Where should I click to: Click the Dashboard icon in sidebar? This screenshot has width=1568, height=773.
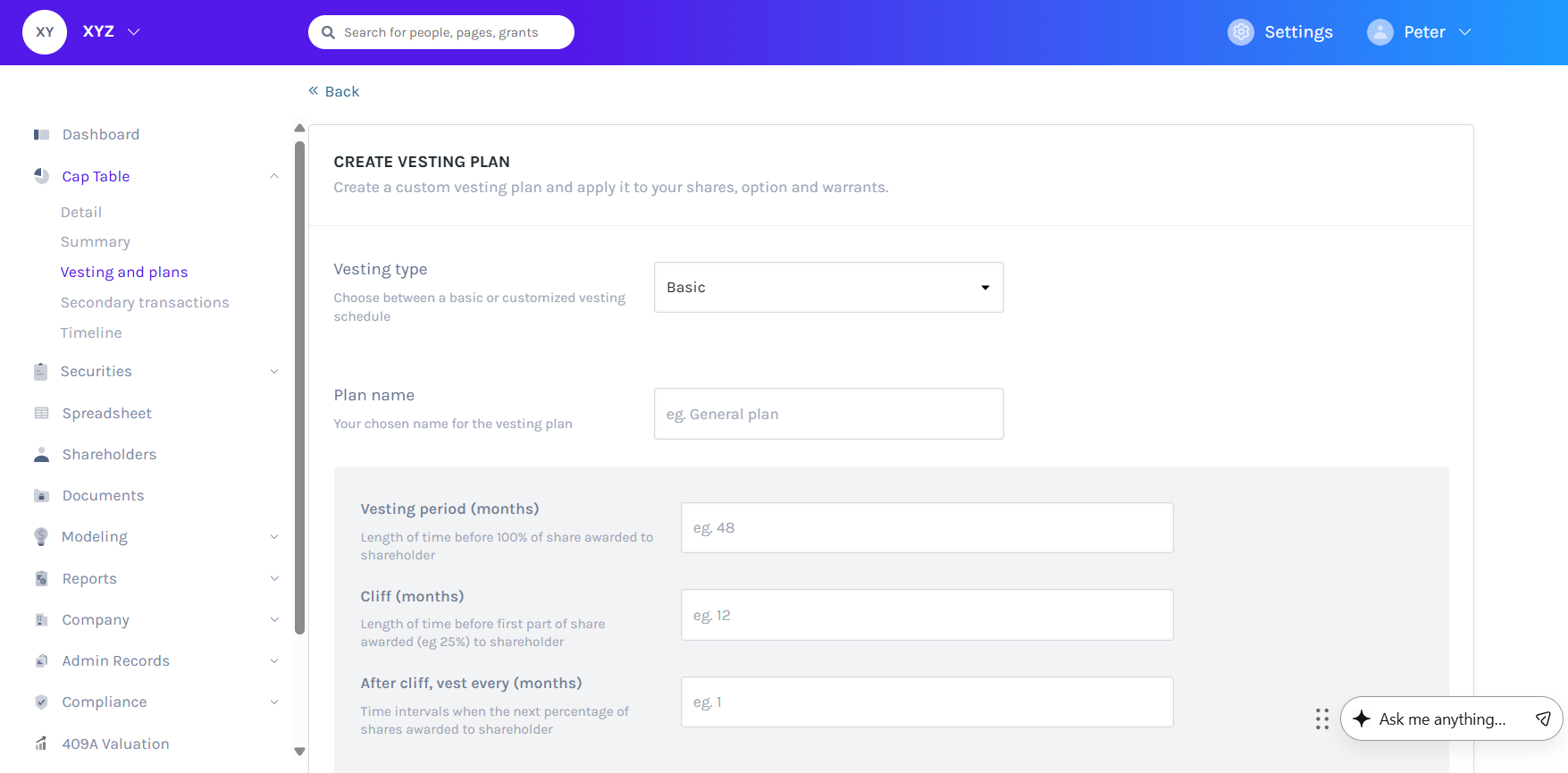click(x=41, y=135)
